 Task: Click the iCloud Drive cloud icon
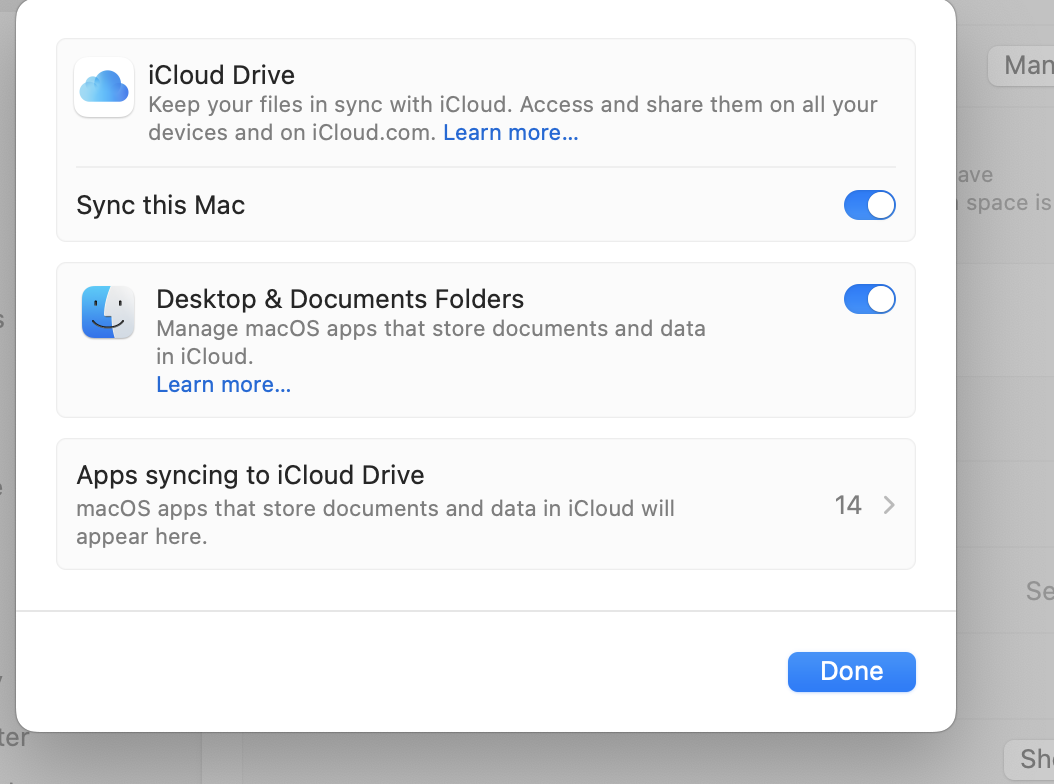click(x=103, y=88)
